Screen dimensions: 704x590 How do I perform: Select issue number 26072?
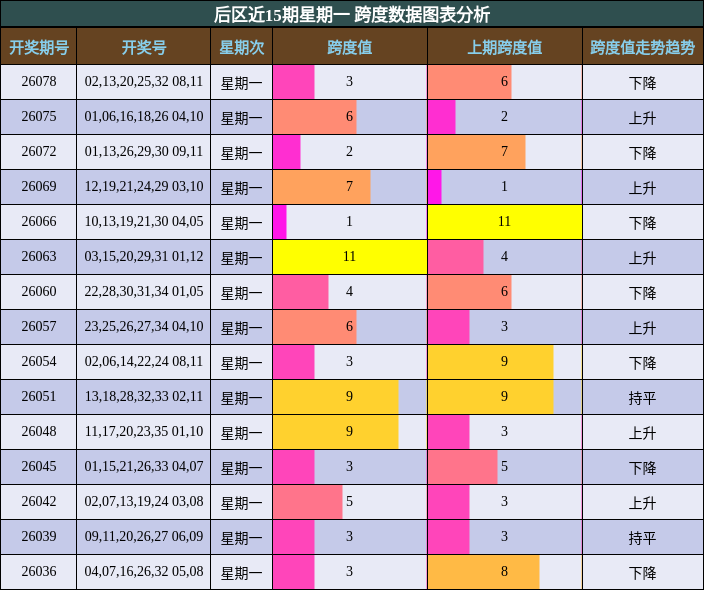(x=39, y=151)
